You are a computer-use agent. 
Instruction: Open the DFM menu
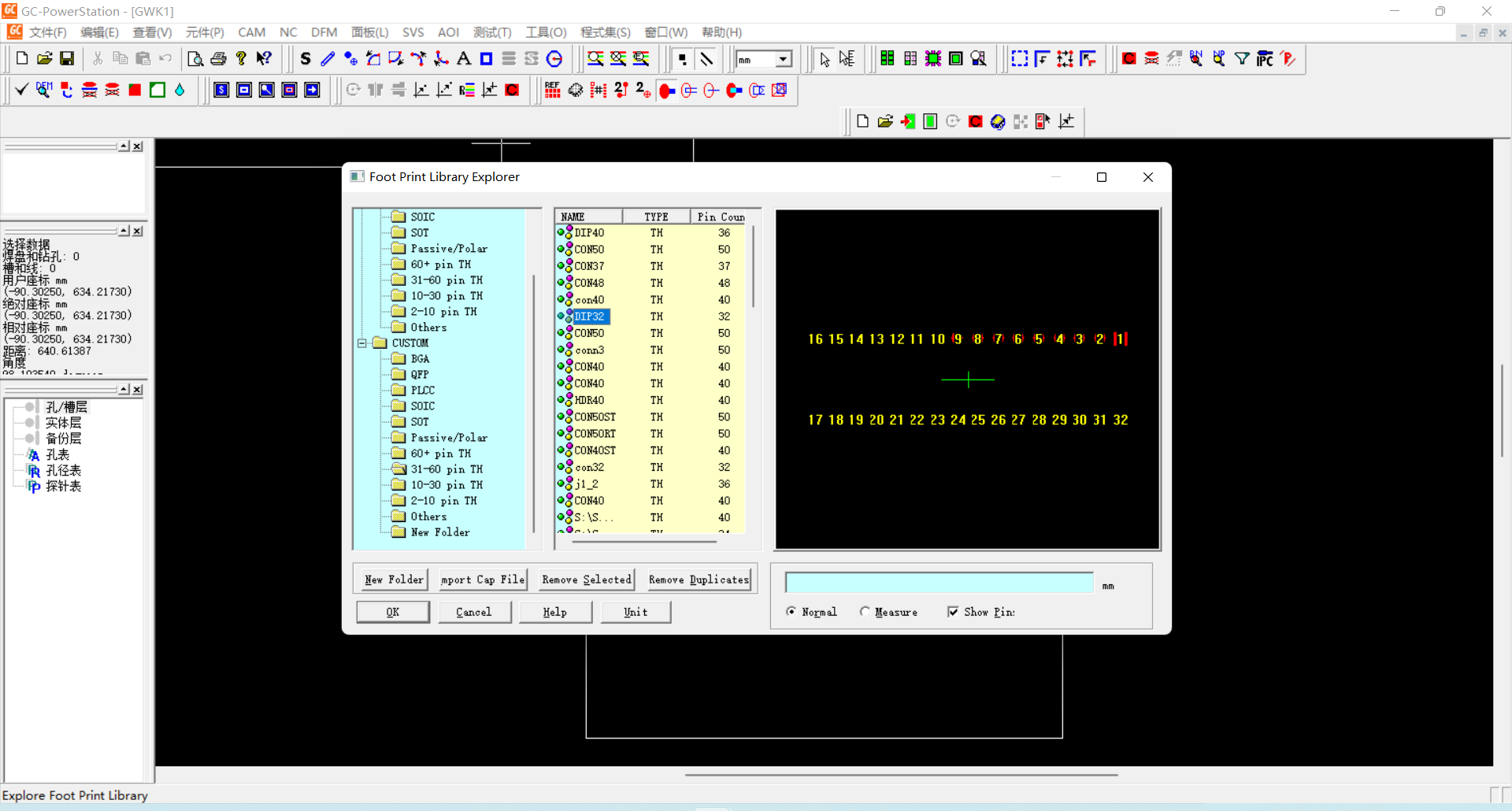click(x=324, y=32)
